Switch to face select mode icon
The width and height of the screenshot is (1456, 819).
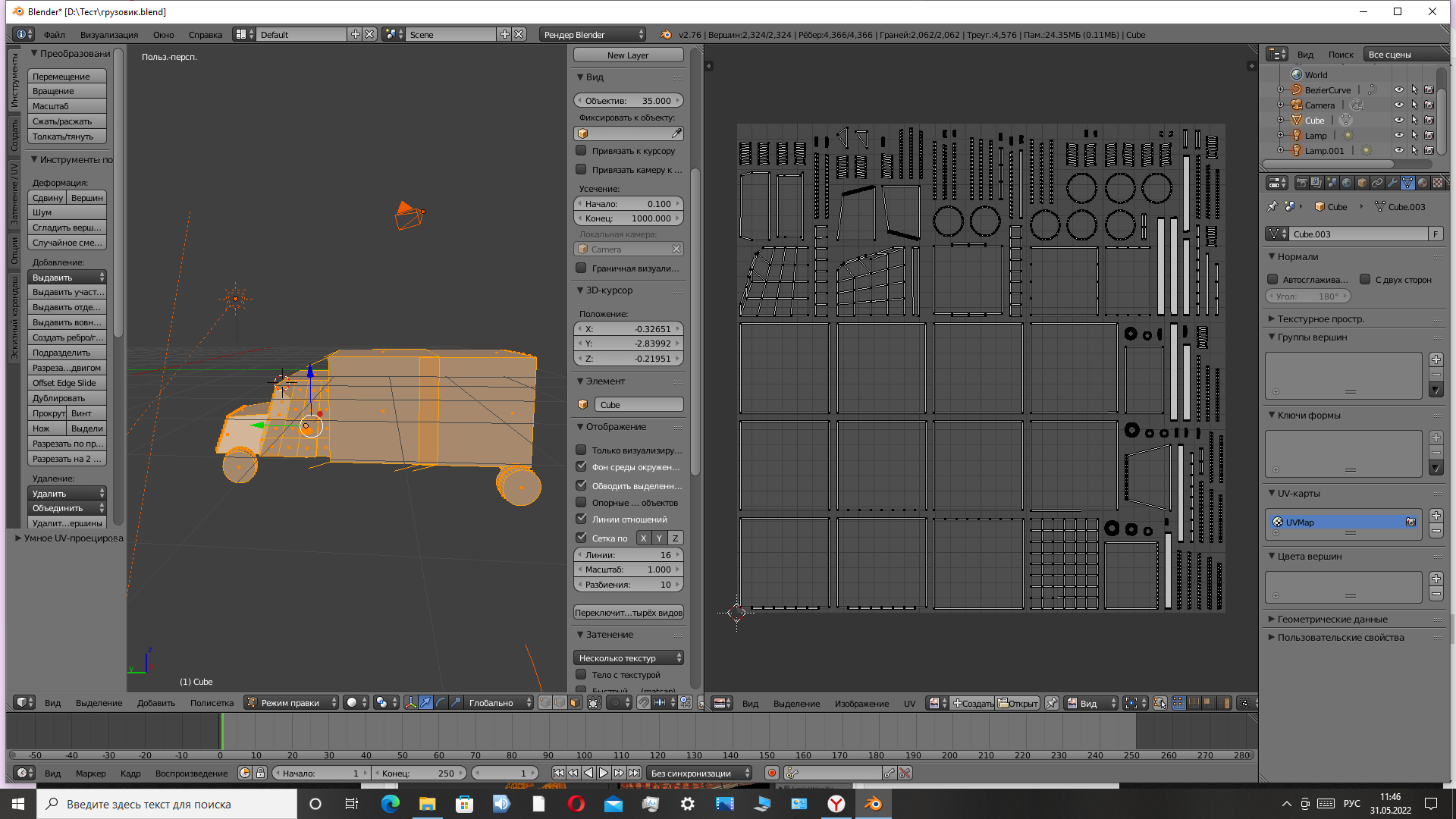click(574, 703)
